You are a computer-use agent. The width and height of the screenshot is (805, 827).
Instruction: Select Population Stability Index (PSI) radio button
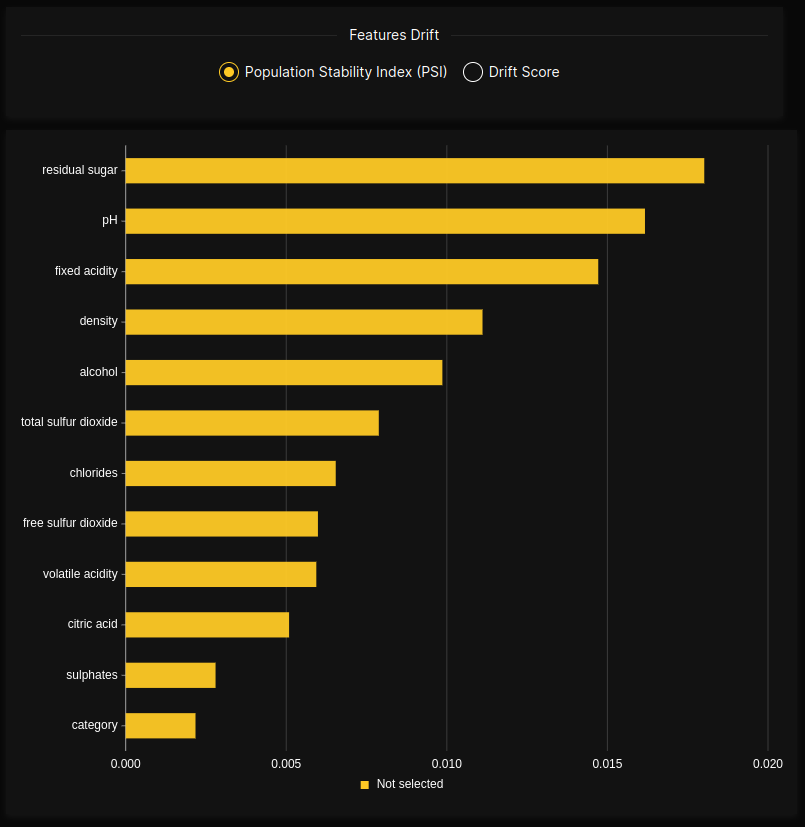(x=229, y=72)
